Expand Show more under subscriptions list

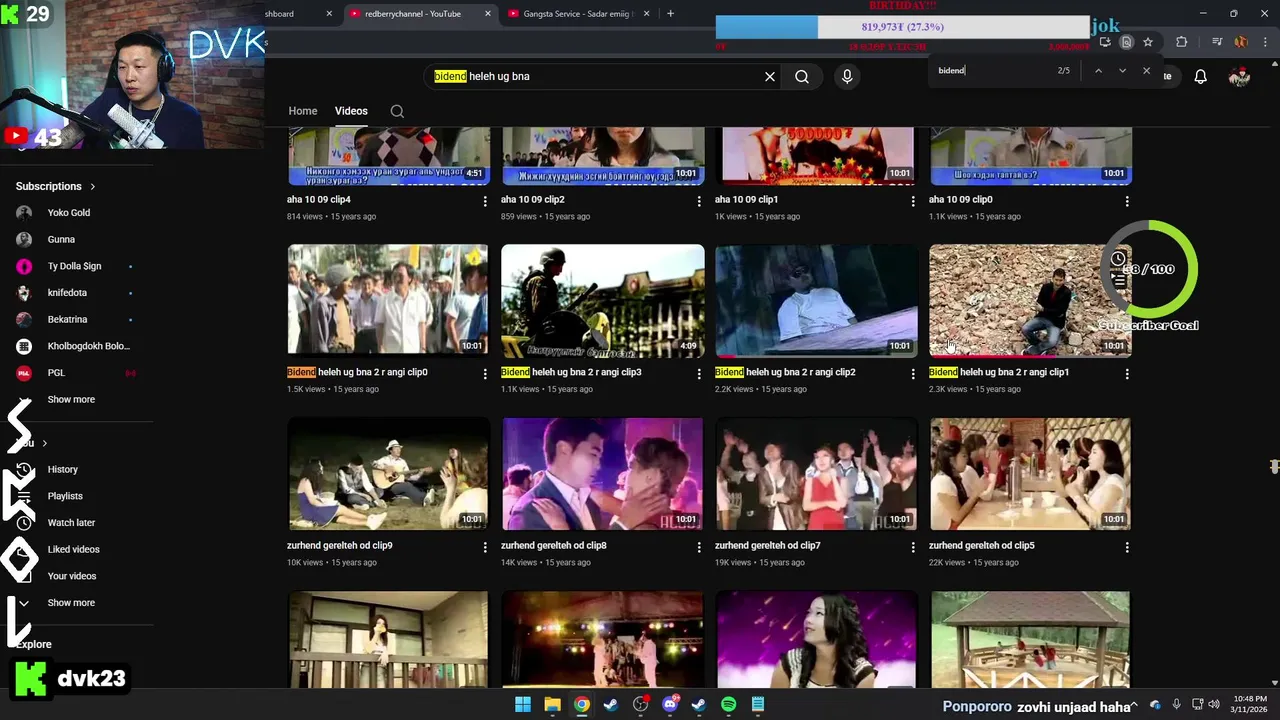coord(71,399)
